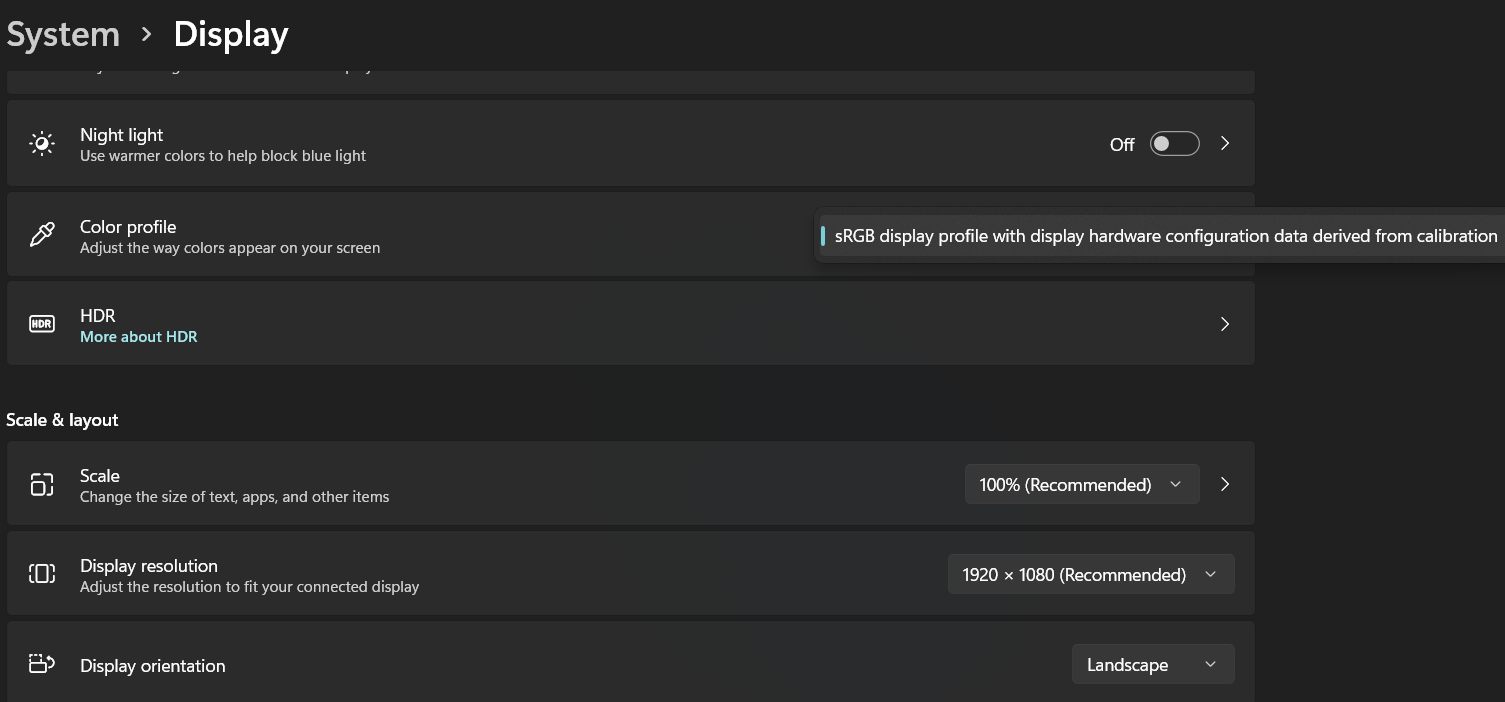This screenshot has width=1505, height=702.
Task: Click the Display orientation row label
Action: (x=153, y=666)
